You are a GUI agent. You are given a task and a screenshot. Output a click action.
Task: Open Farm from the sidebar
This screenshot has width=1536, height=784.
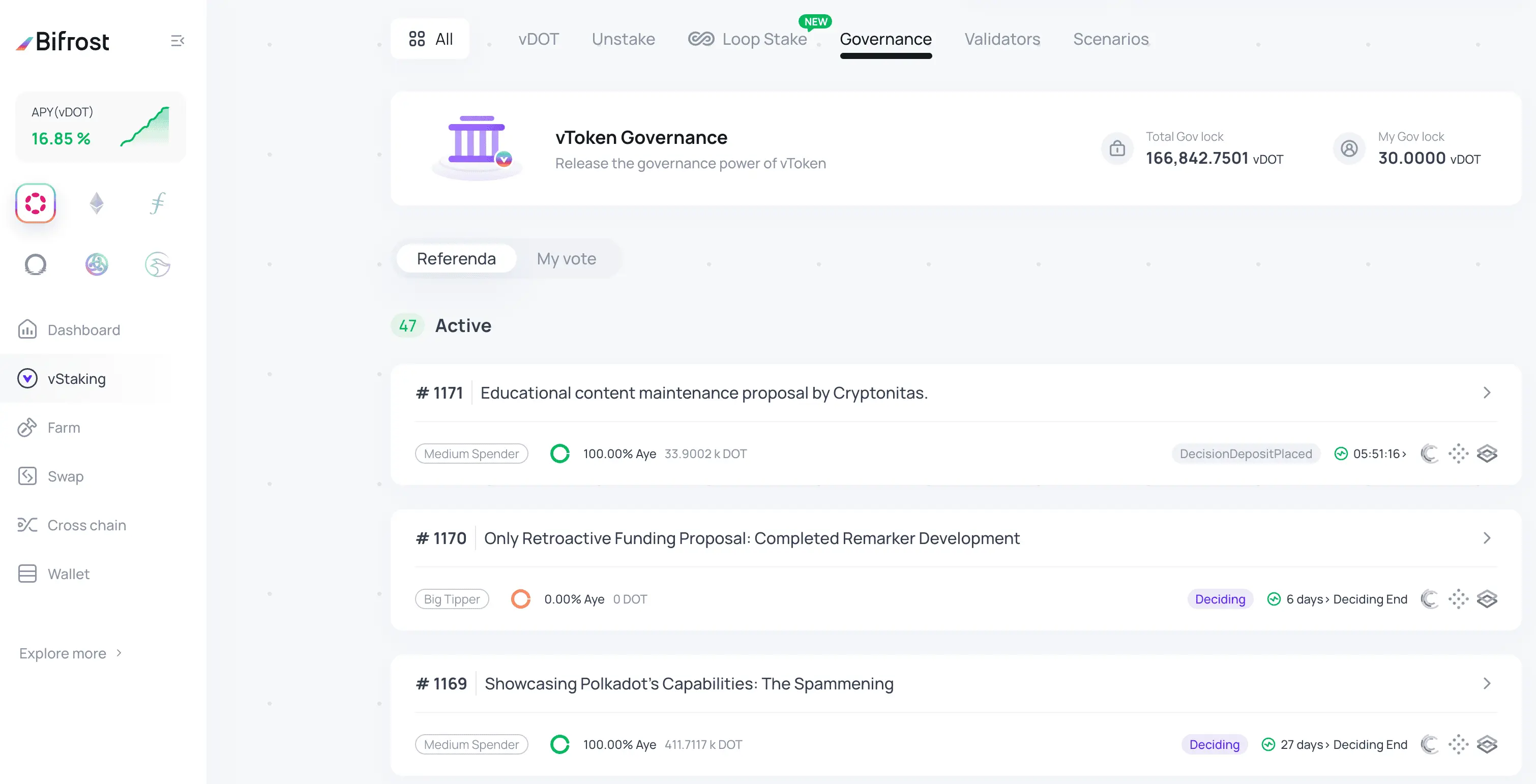pos(49,428)
